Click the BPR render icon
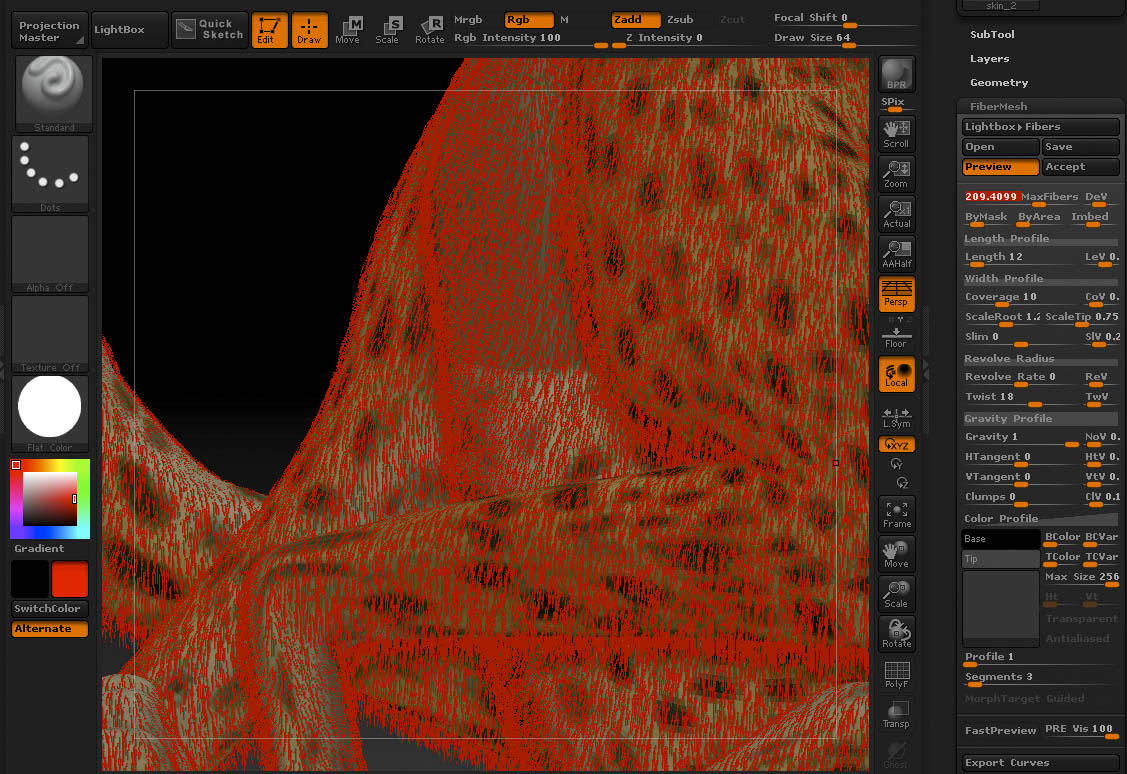Screen dimensions: 1127x774 tap(896, 74)
